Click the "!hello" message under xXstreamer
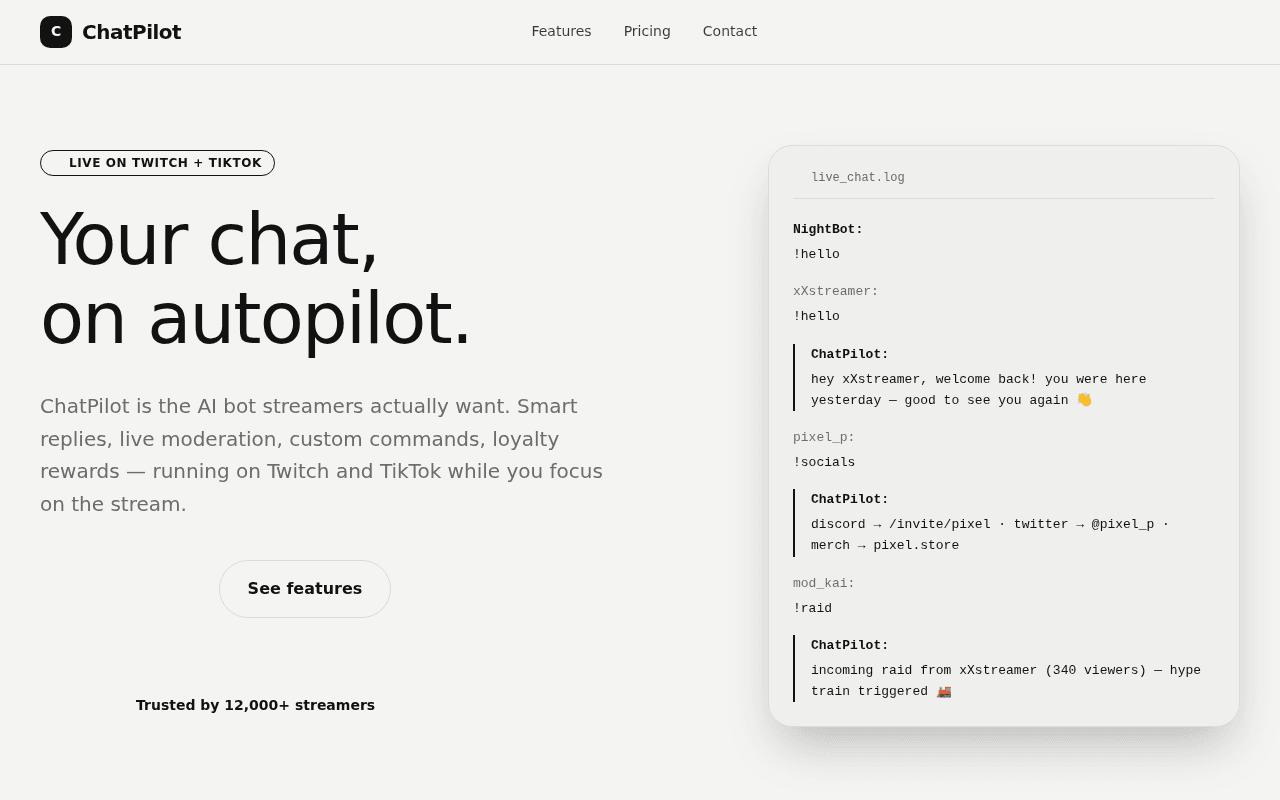The width and height of the screenshot is (1280, 800). [817, 317]
